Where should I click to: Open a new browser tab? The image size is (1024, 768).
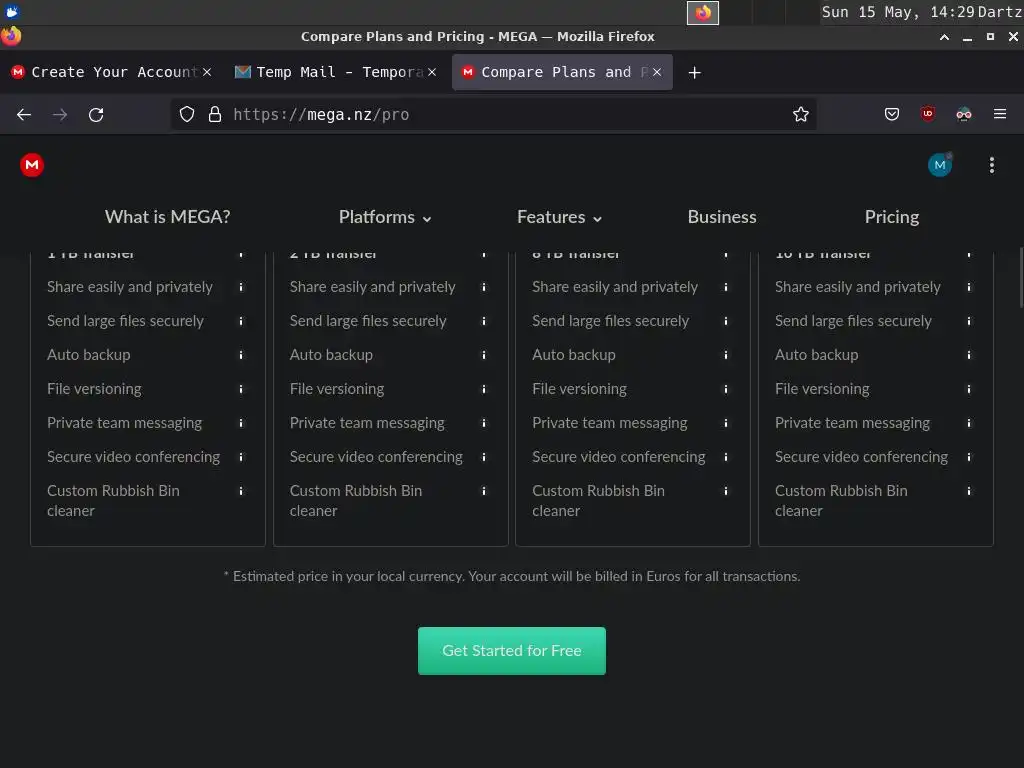tap(695, 72)
